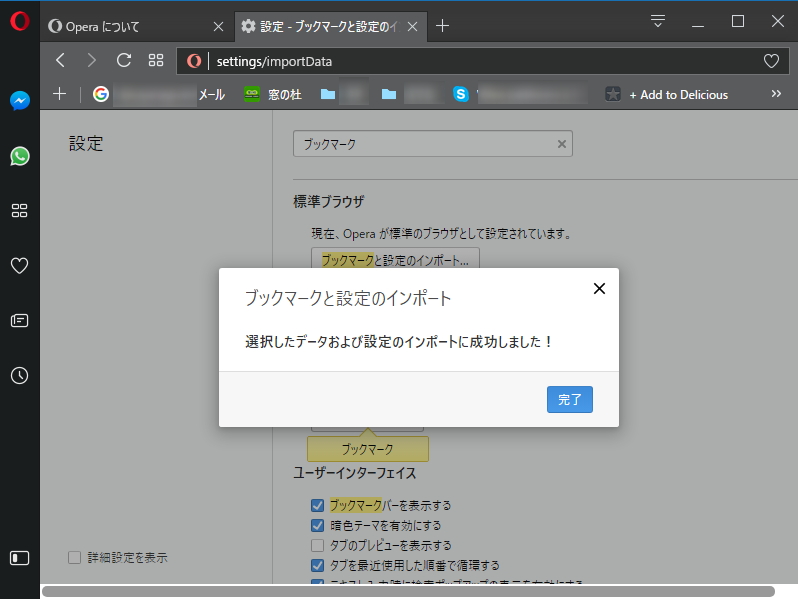Open History clock in the sidebar
The height and width of the screenshot is (599, 798).
(19, 376)
